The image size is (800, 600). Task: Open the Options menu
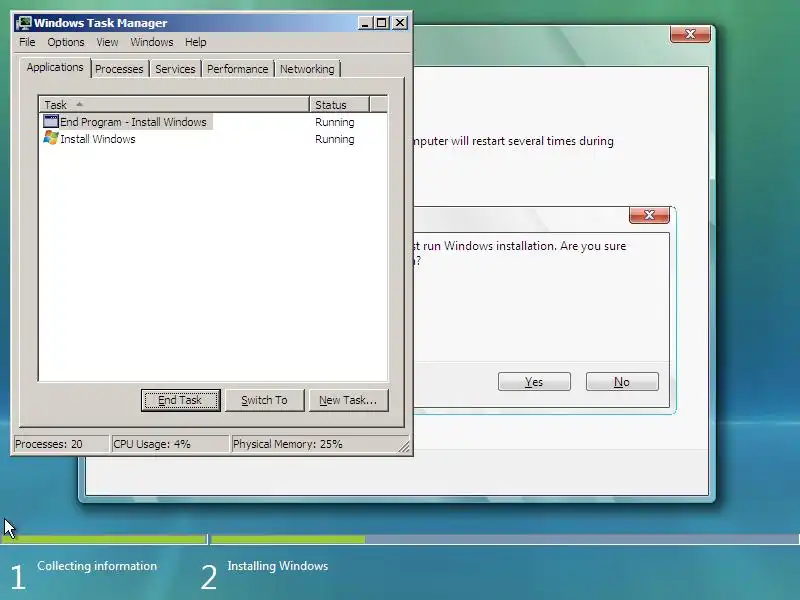(x=66, y=42)
